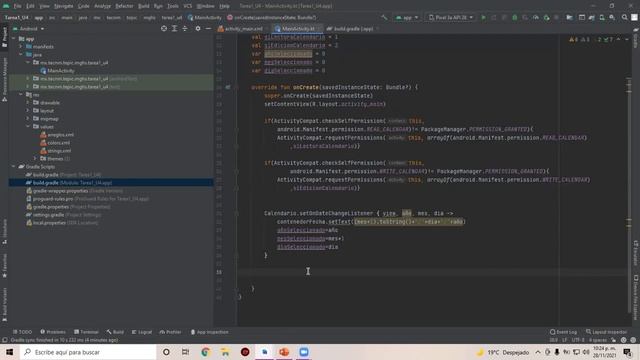This screenshot has width=640, height=360.
Task: Click the Collapse All icon in Project panel
Action: [185, 29]
